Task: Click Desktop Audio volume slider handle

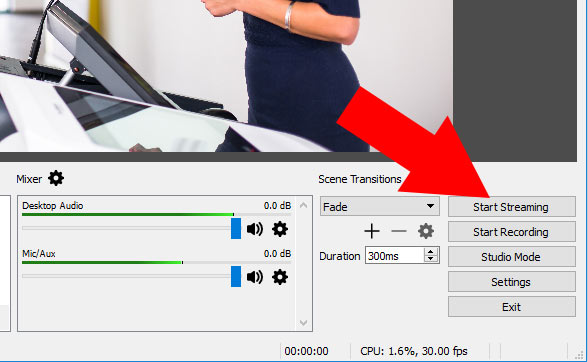Action: (236, 228)
